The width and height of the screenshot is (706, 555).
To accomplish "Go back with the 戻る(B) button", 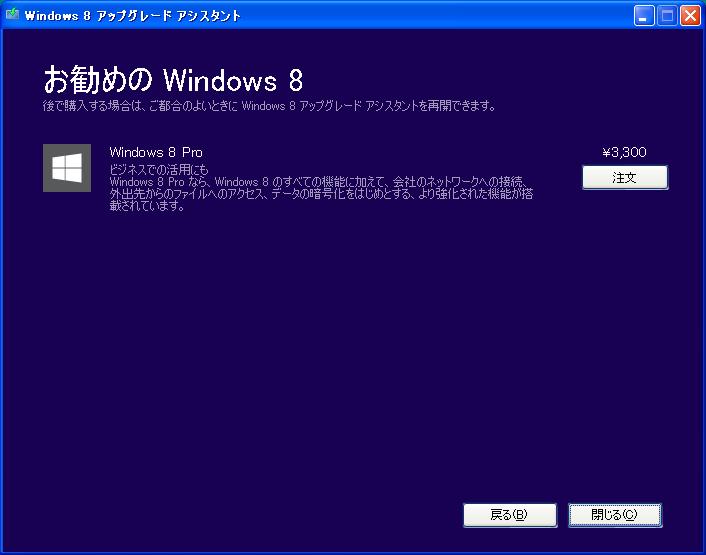I will (x=510, y=514).
